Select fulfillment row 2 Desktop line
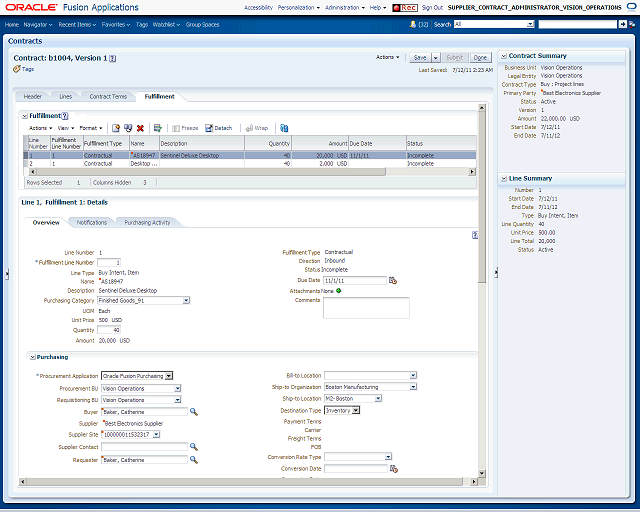Screen dimensions: 640x512 coord(250,164)
